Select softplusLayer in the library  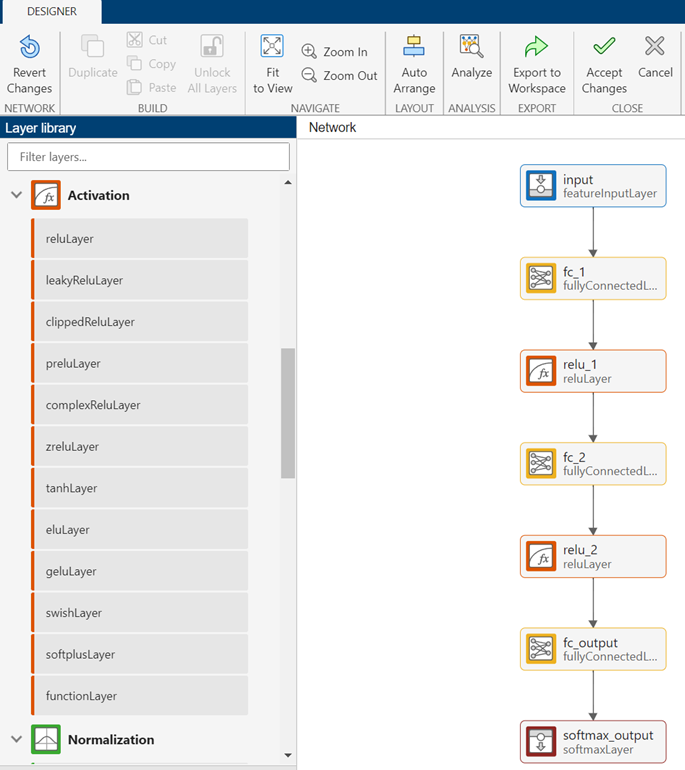[140, 654]
